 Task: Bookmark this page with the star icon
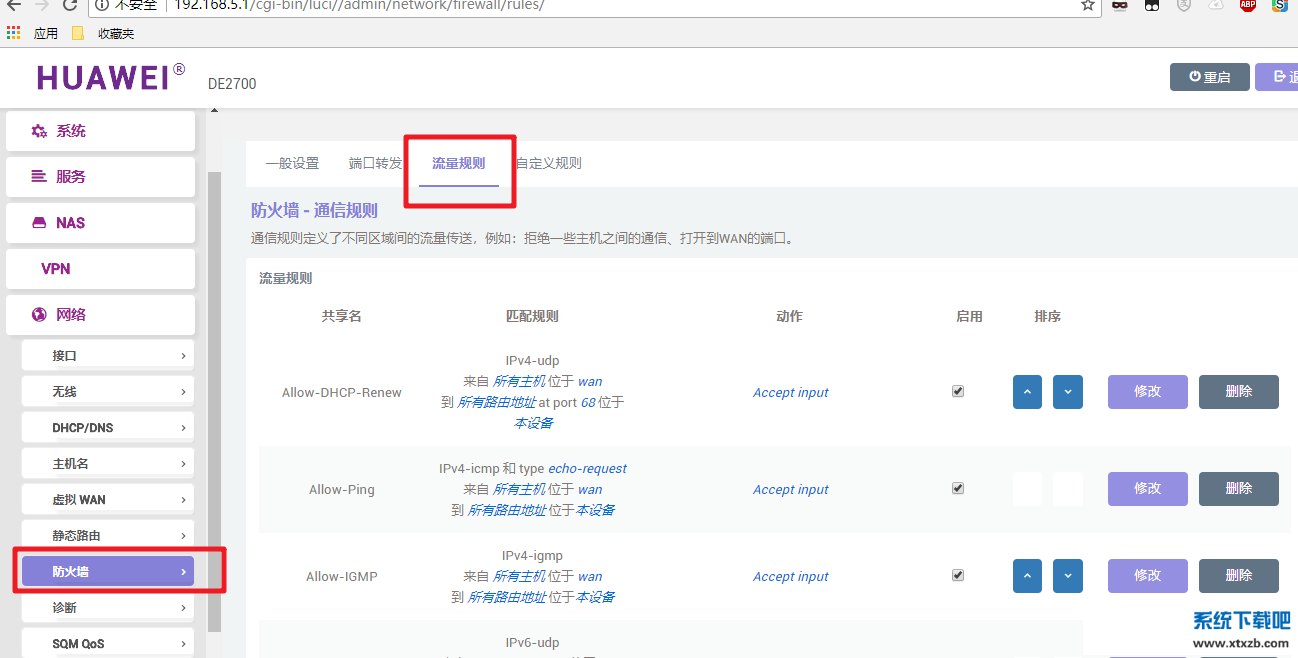point(1088,5)
